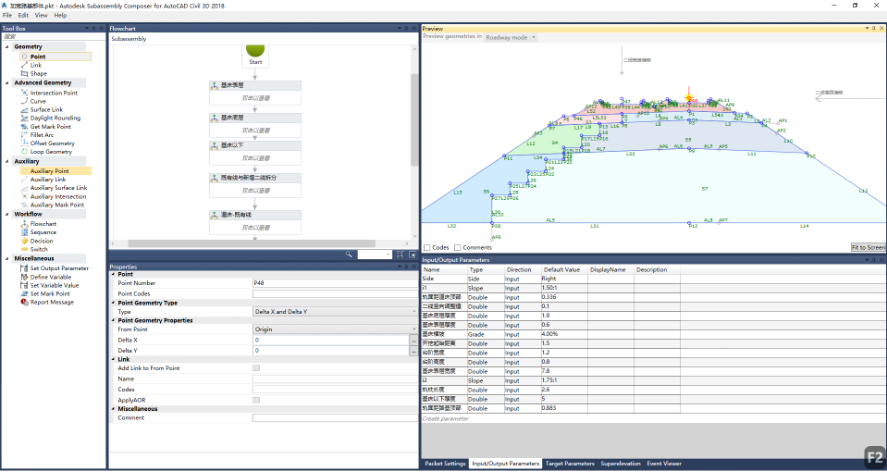Switch to the Target Parameters tab

pyautogui.click(x=570, y=464)
